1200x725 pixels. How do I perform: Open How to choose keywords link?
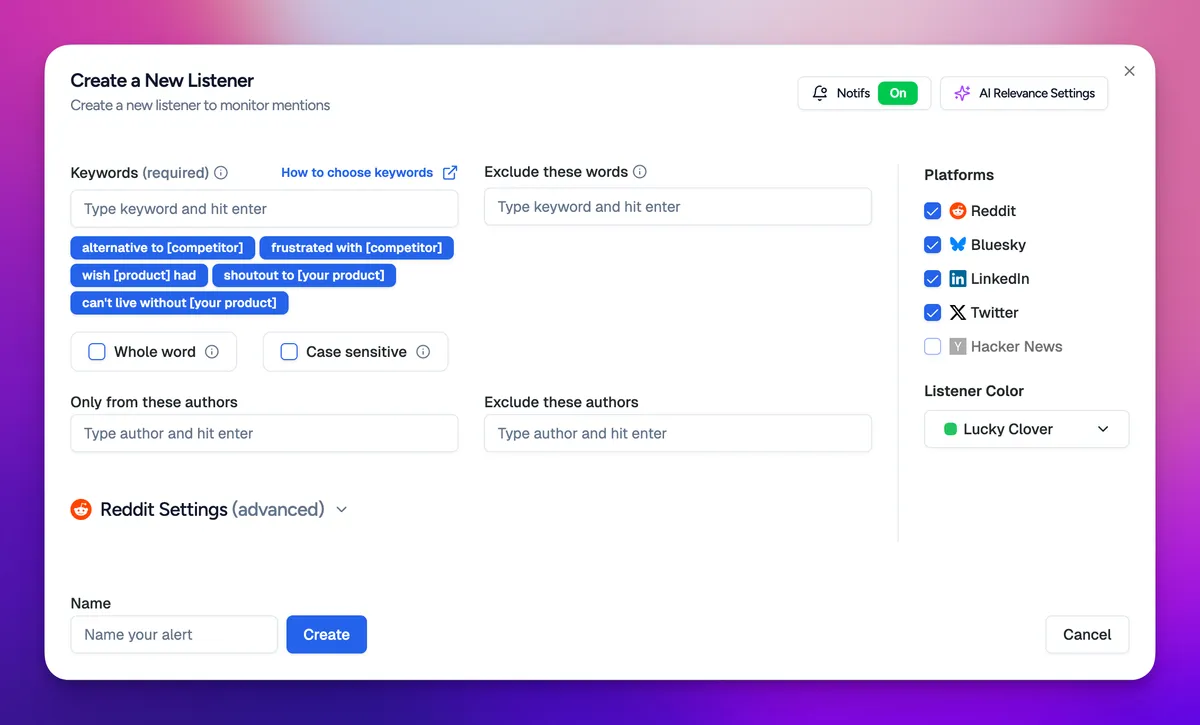point(357,172)
